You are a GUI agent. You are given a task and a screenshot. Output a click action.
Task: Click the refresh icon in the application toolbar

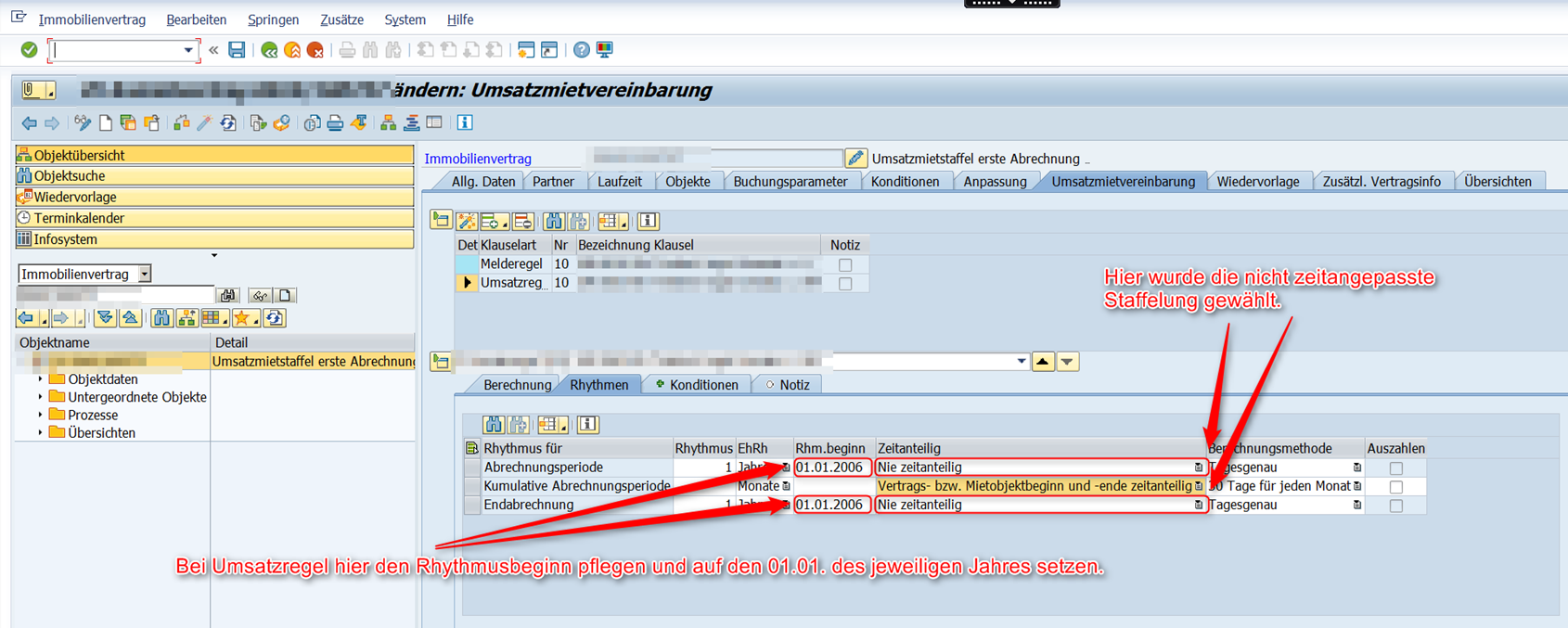(x=228, y=122)
